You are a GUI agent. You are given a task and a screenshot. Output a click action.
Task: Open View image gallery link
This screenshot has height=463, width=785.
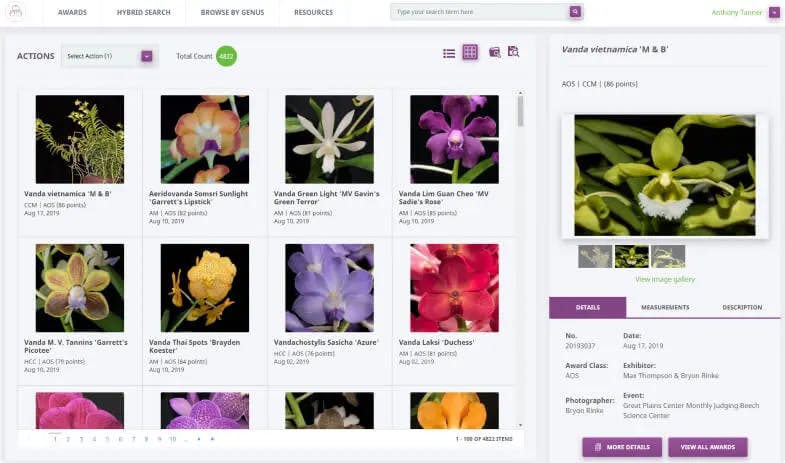[665, 279]
